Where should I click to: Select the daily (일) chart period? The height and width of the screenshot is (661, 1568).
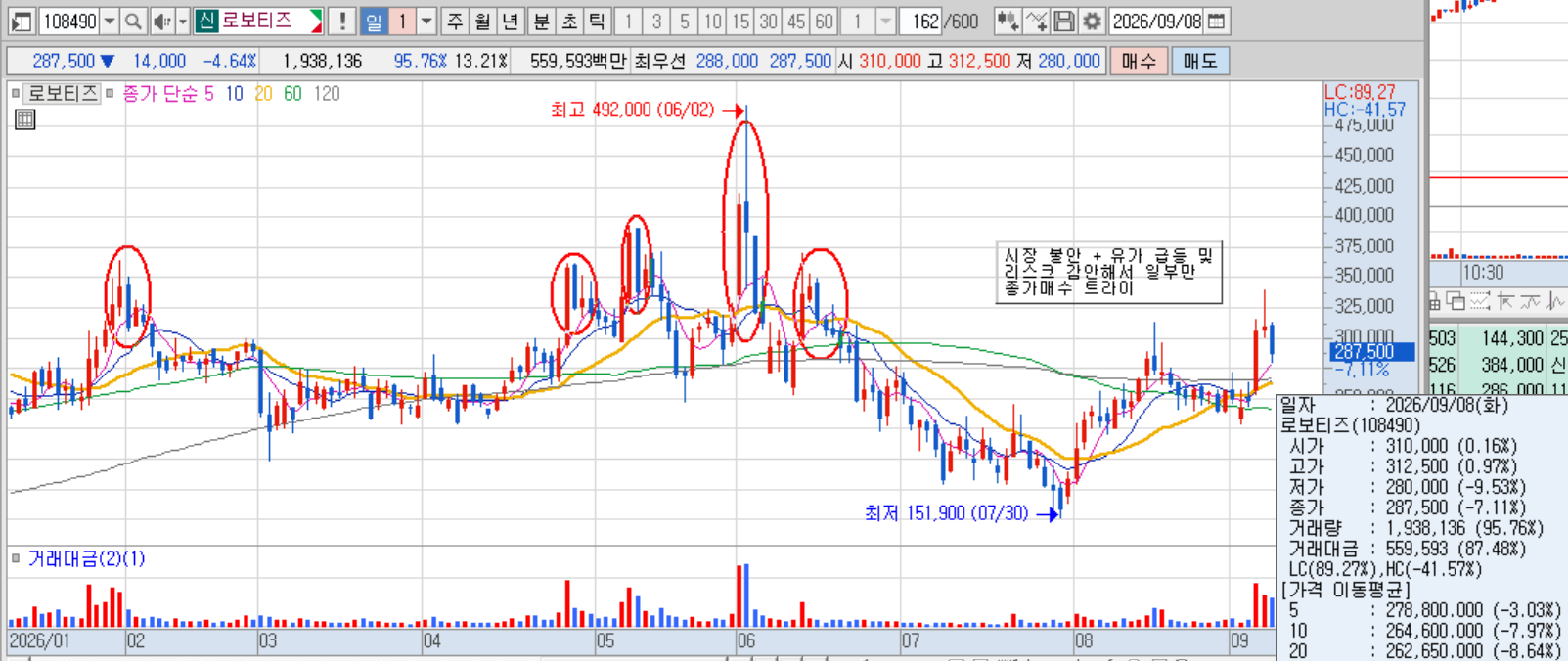pos(374,21)
